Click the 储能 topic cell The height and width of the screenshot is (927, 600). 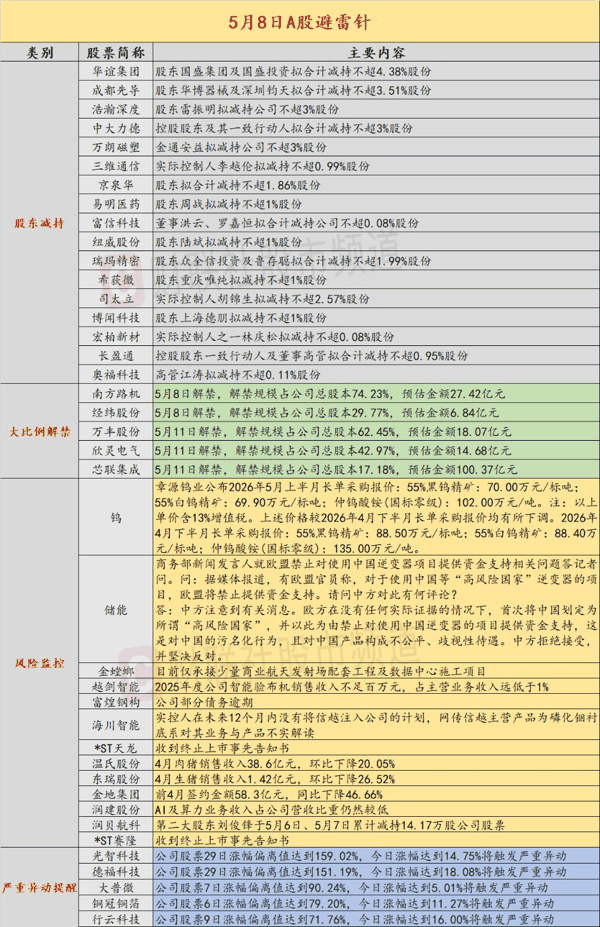(116, 610)
